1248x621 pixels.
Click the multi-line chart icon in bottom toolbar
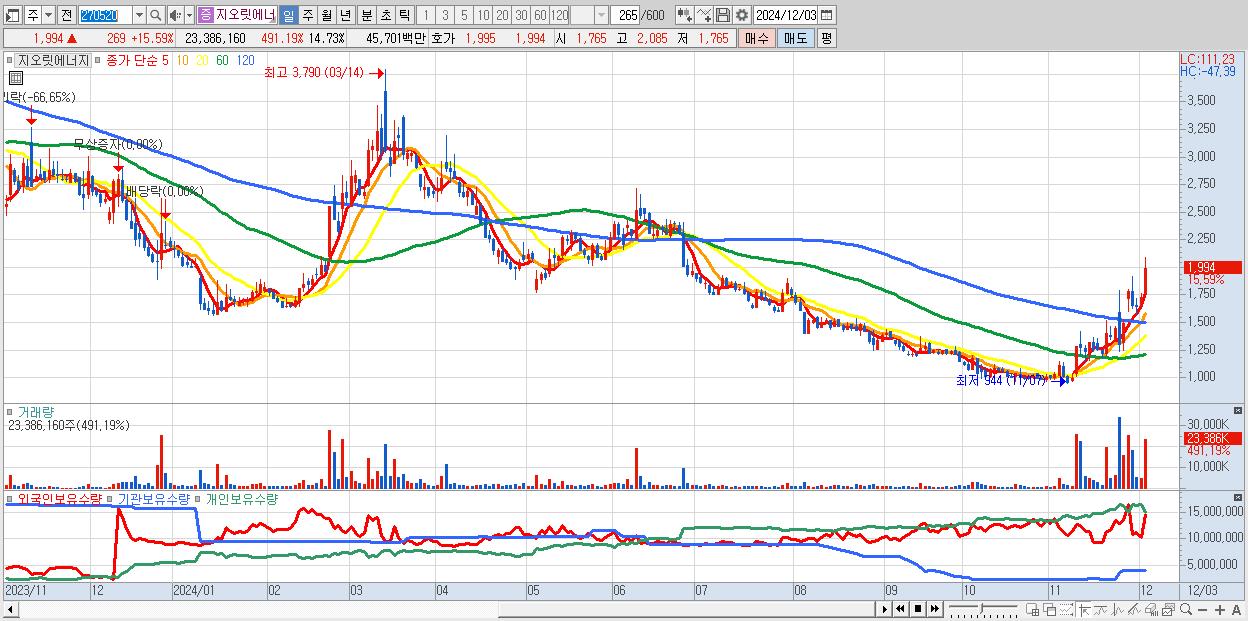tap(1118, 609)
